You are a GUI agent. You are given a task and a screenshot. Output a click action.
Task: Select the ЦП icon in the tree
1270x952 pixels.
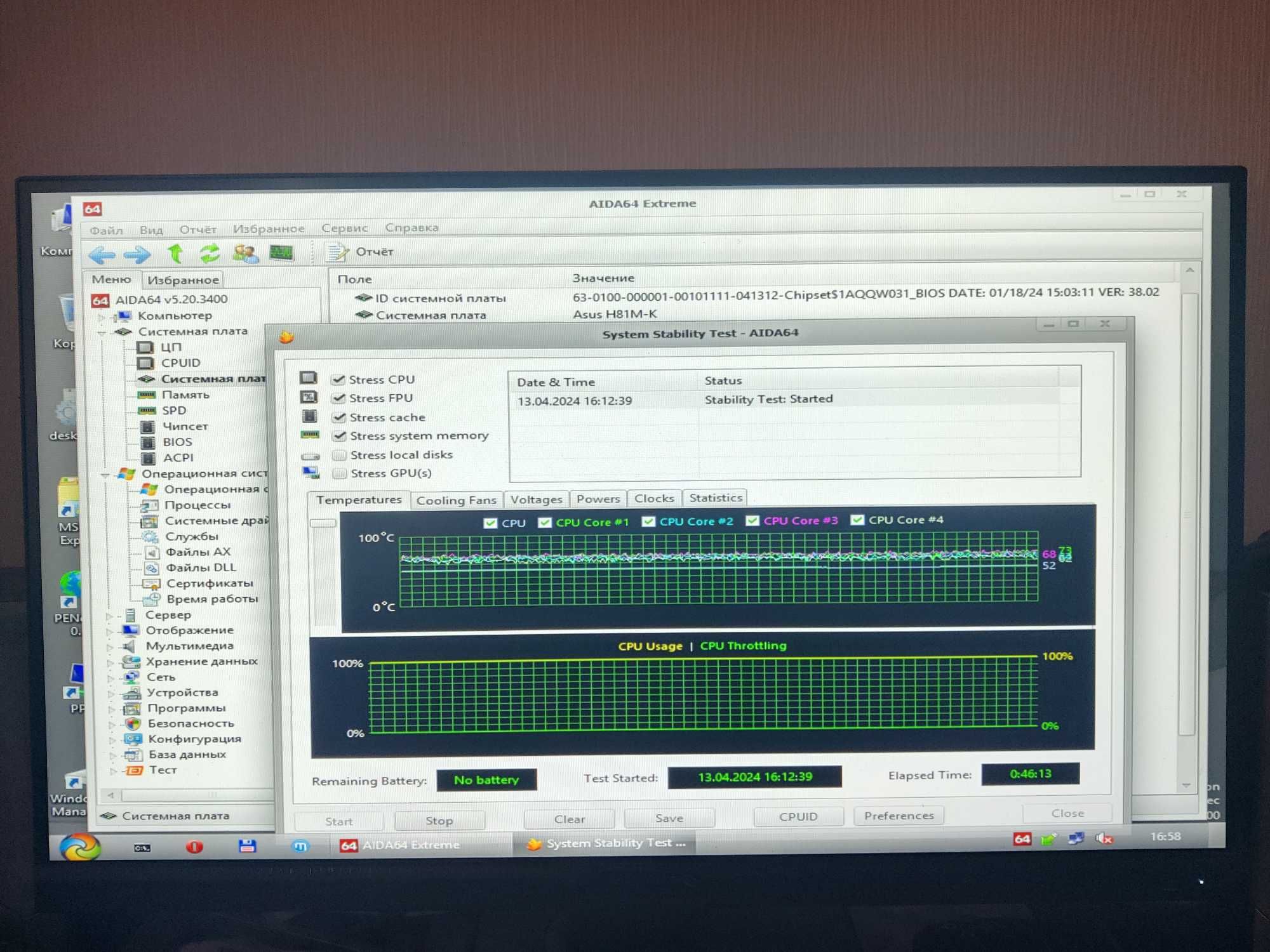145,348
